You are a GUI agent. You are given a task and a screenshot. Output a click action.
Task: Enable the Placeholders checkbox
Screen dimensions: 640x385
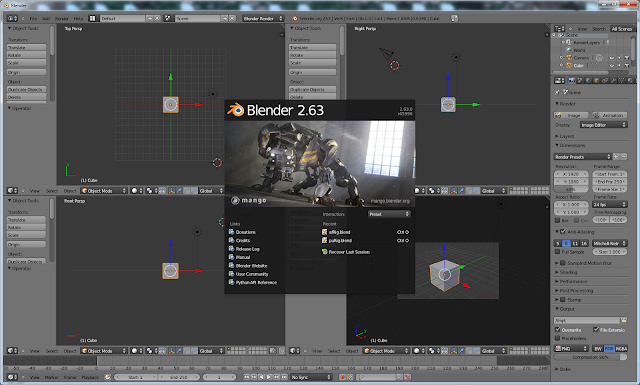[x=558, y=338]
